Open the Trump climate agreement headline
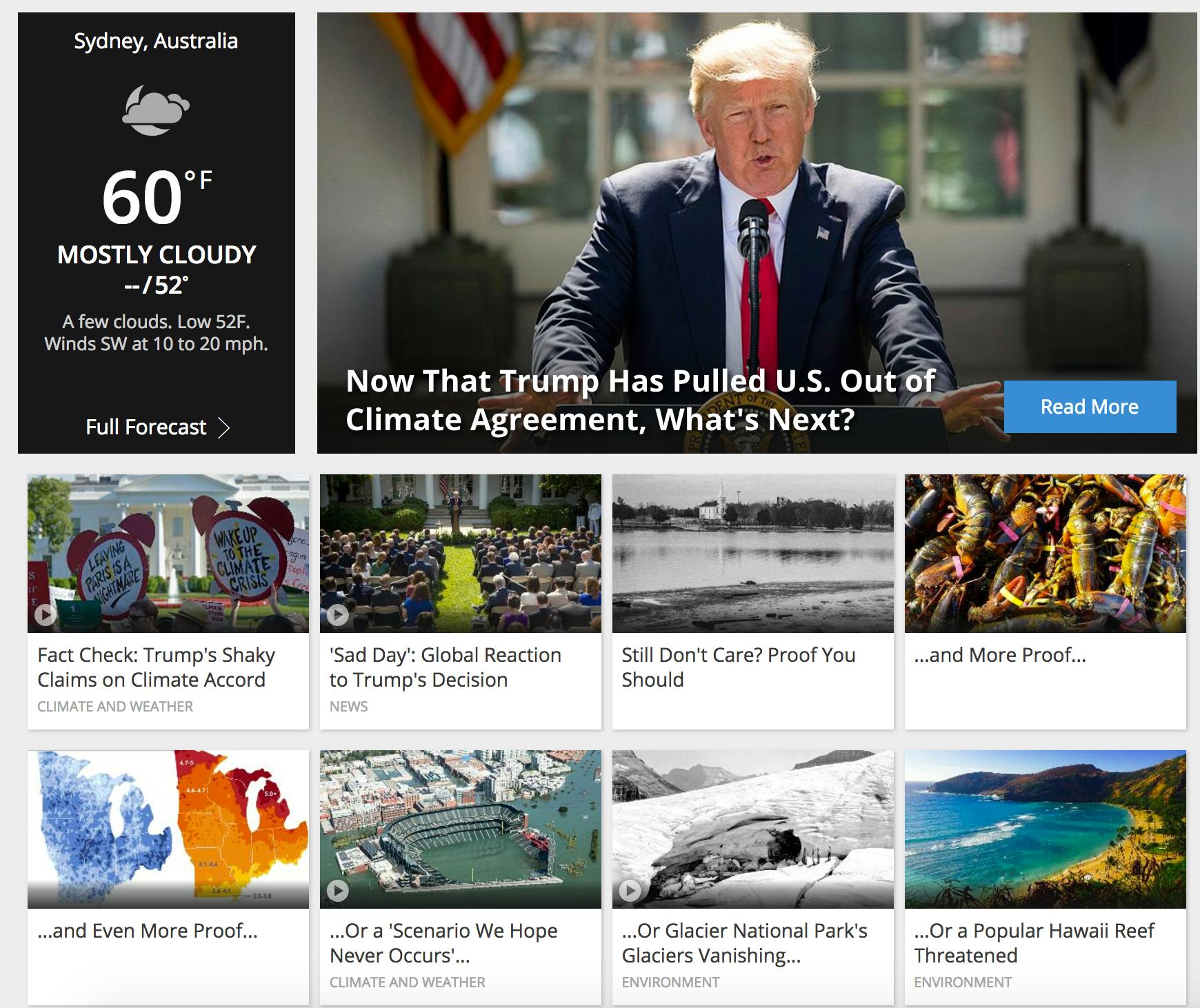This screenshot has width=1200, height=1008. tap(640, 400)
